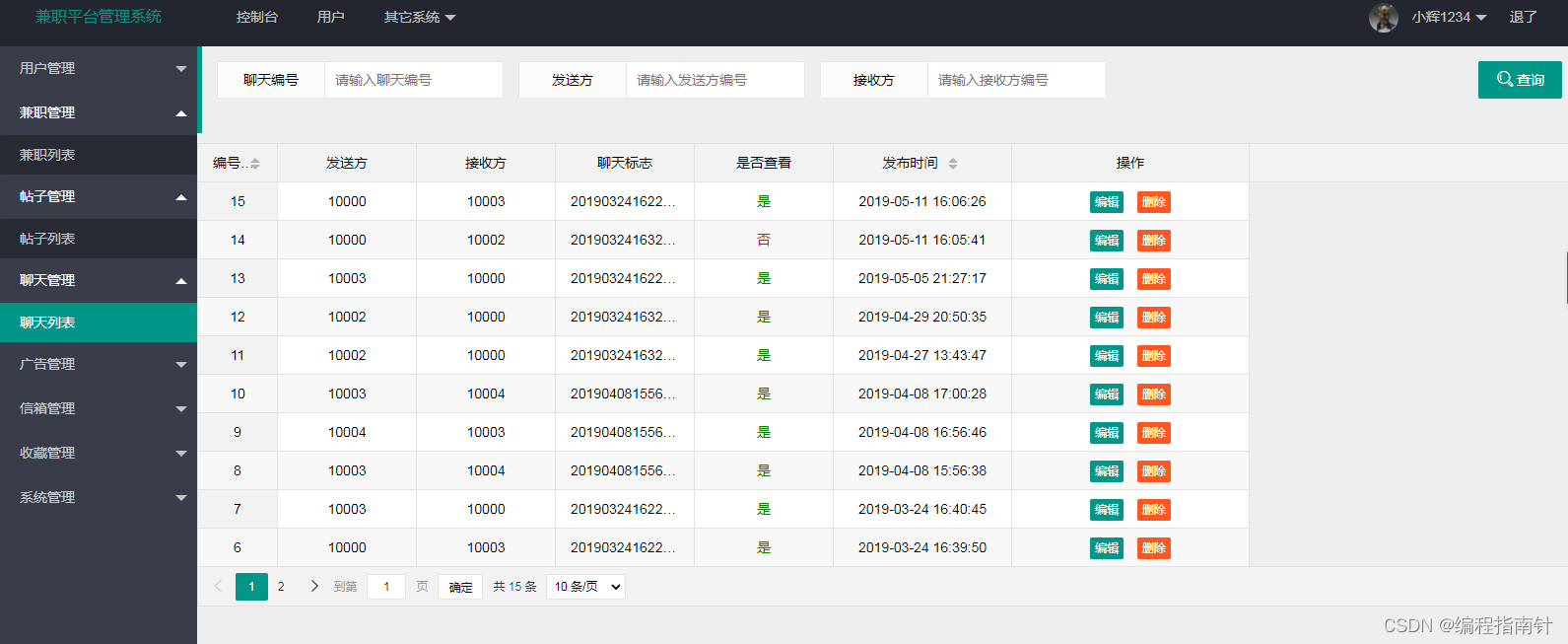The height and width of the screenshot is (644, 1568).
Task: Go to next page arrow
Action: click(314, 586)
